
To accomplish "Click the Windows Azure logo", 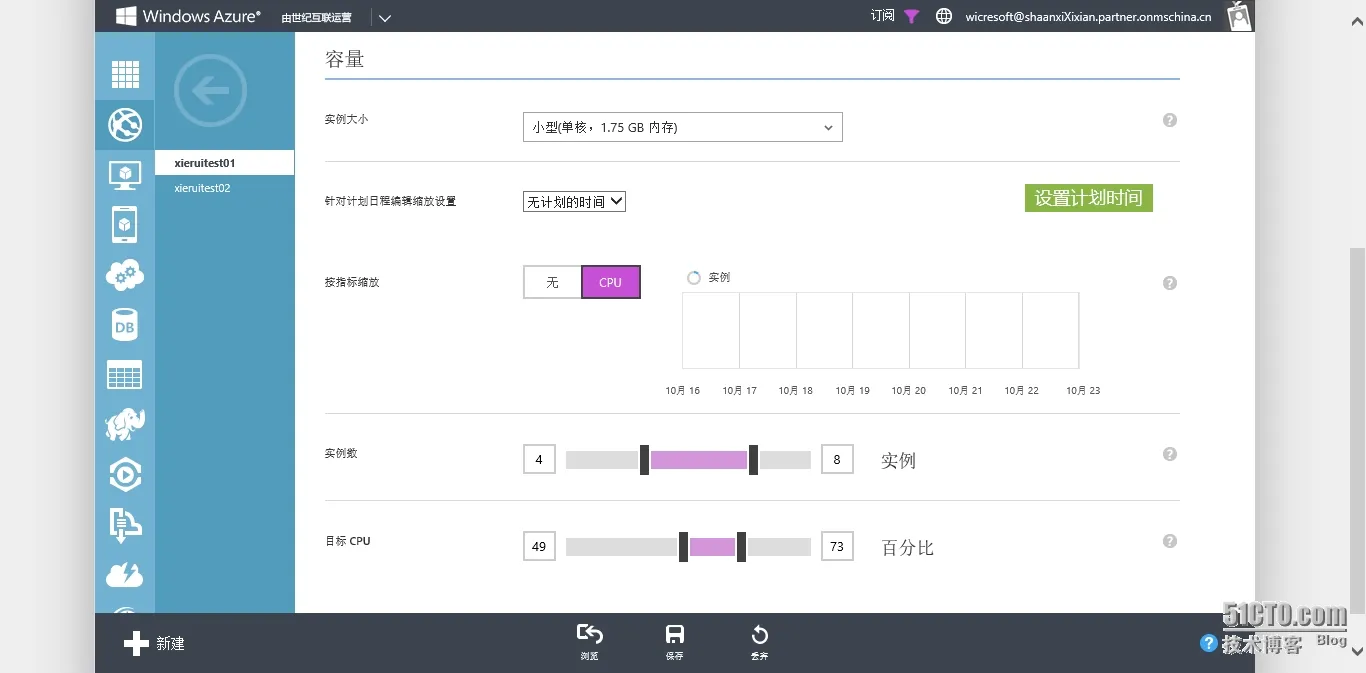I will pyautogui.click(x=188, y=16).
